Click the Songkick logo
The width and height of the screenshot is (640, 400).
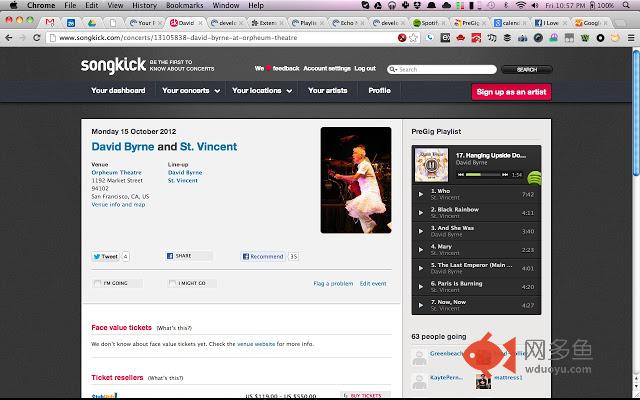pos(113,65)
